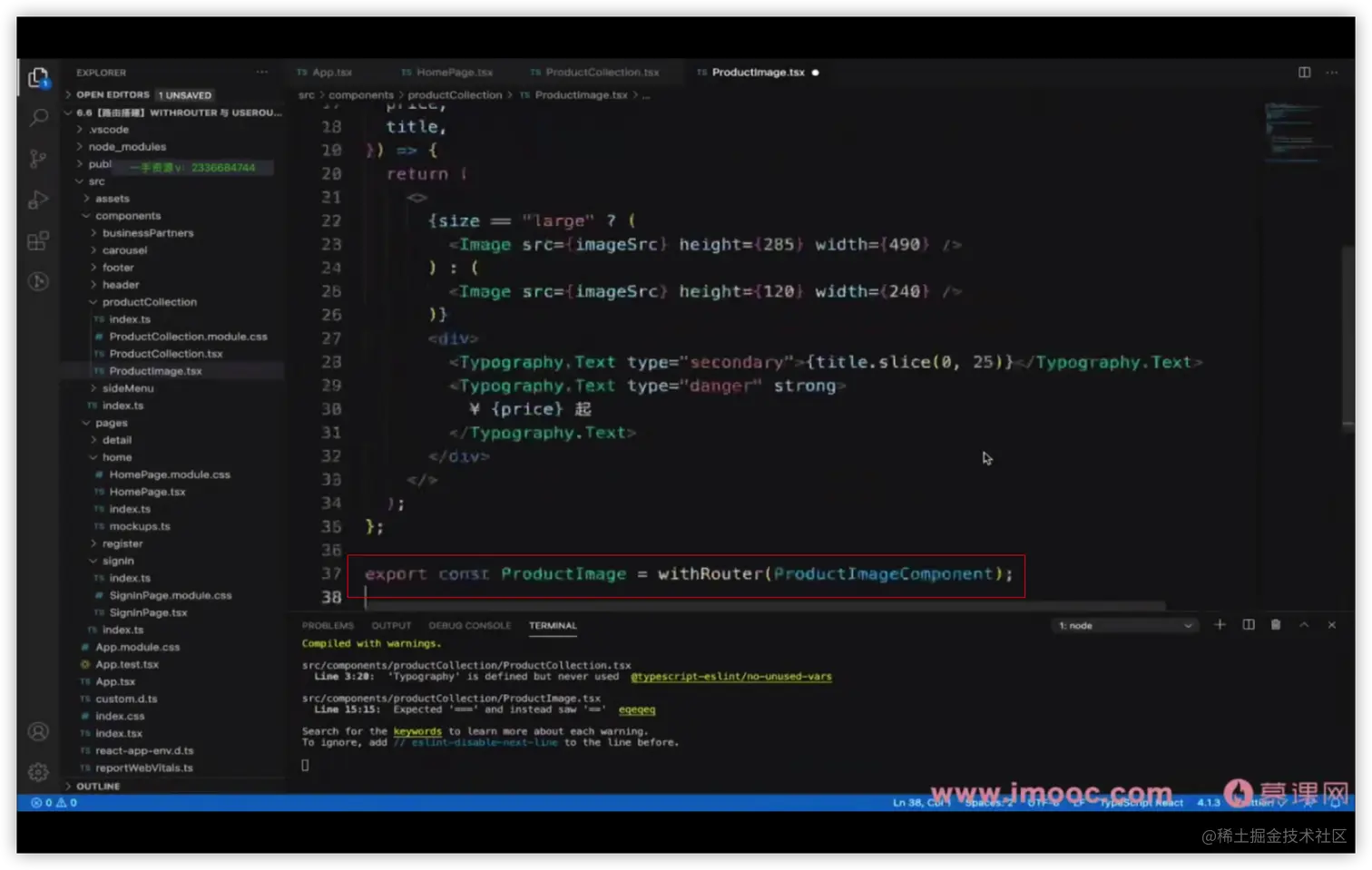Select the ProductImage.tsx editor tab

point(758,73)
